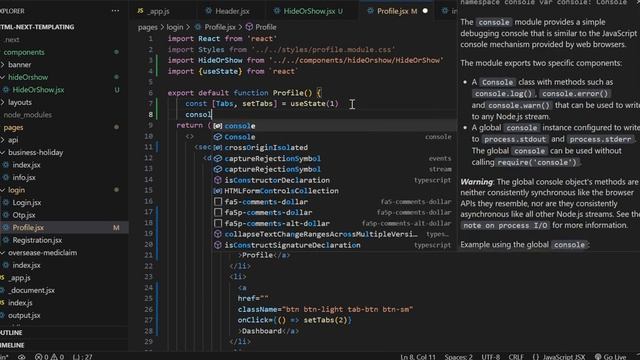Screen dimensions: 640x360
Task: Collapse the business-holiday folder
Action: (36, 153)
